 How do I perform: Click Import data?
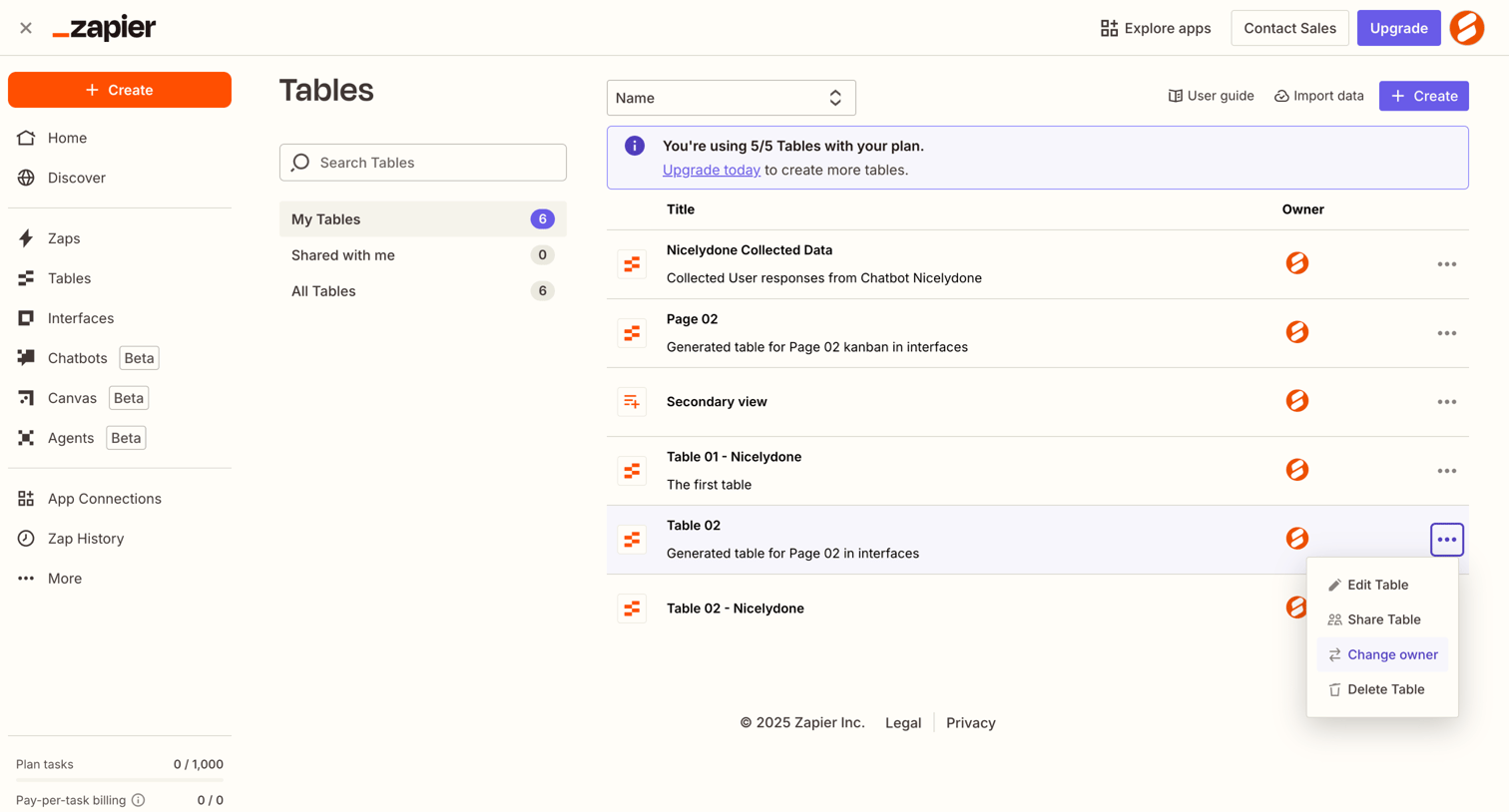(x=1318, y=96)
